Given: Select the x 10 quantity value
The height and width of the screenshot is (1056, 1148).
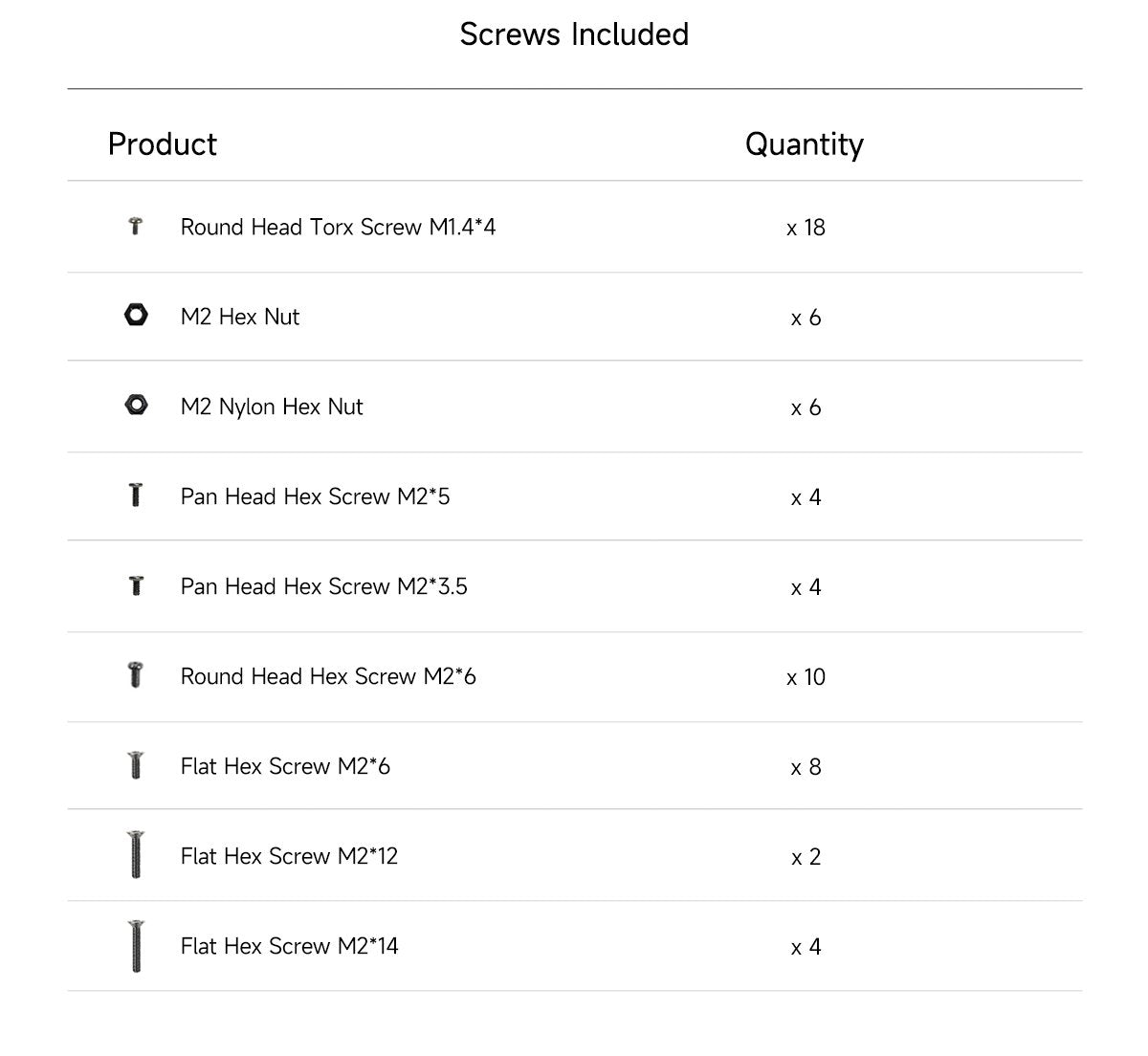Looking at the screenshot, I should (x=806, y=677).
